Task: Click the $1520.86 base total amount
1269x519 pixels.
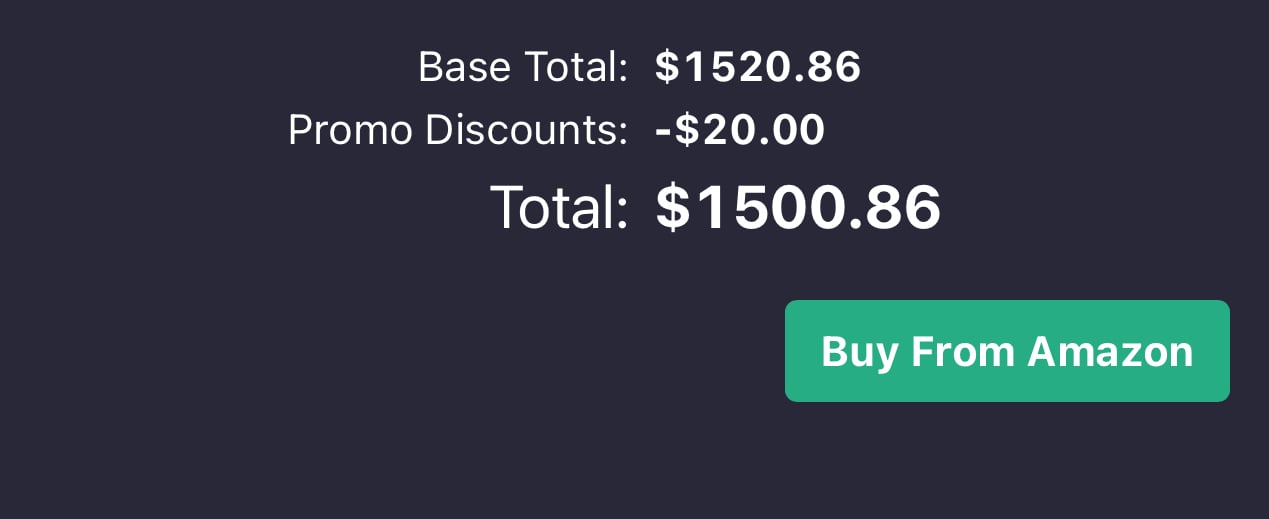Action: pyautogui.click(x=758, y=67)
